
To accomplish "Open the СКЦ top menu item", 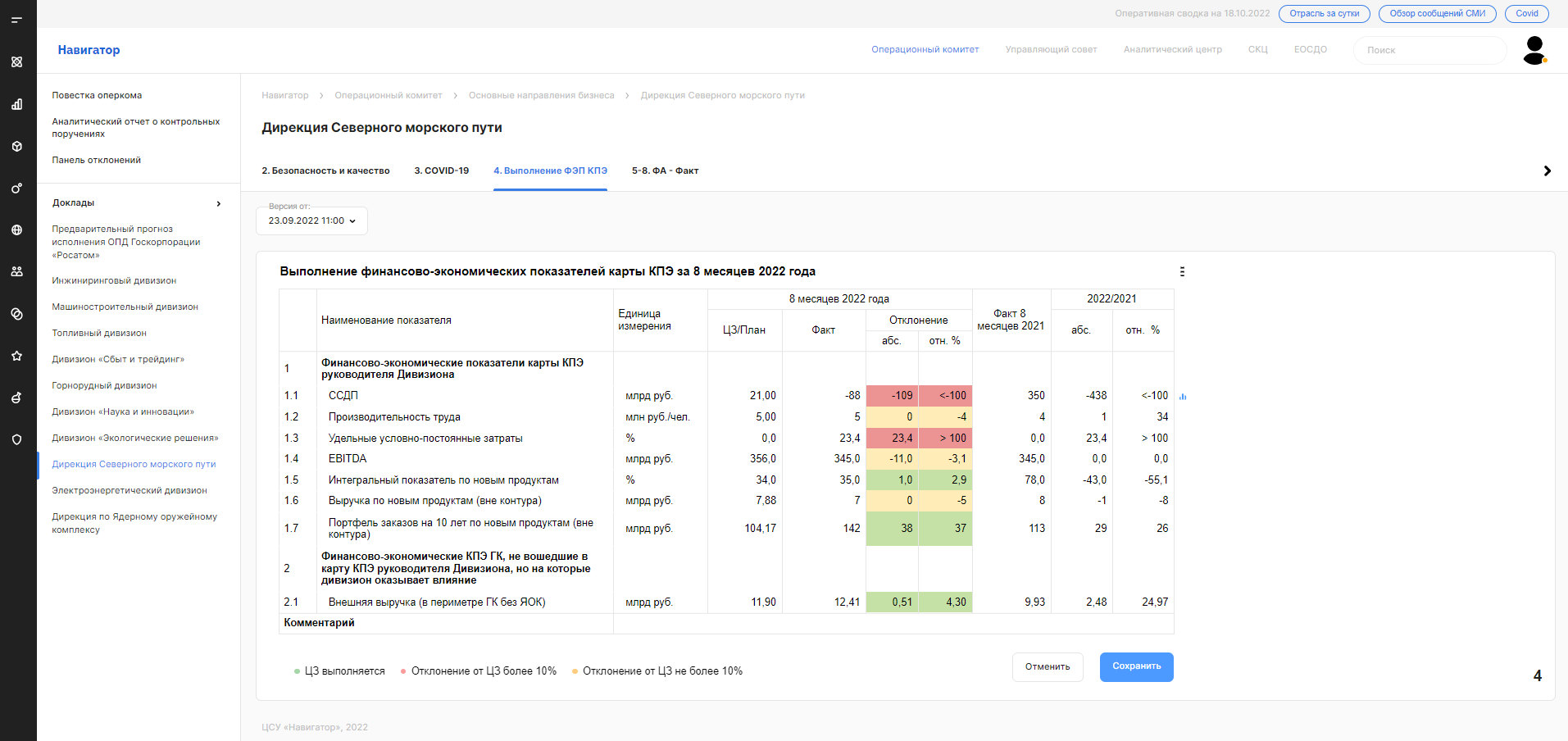I will pos(1257,49).
